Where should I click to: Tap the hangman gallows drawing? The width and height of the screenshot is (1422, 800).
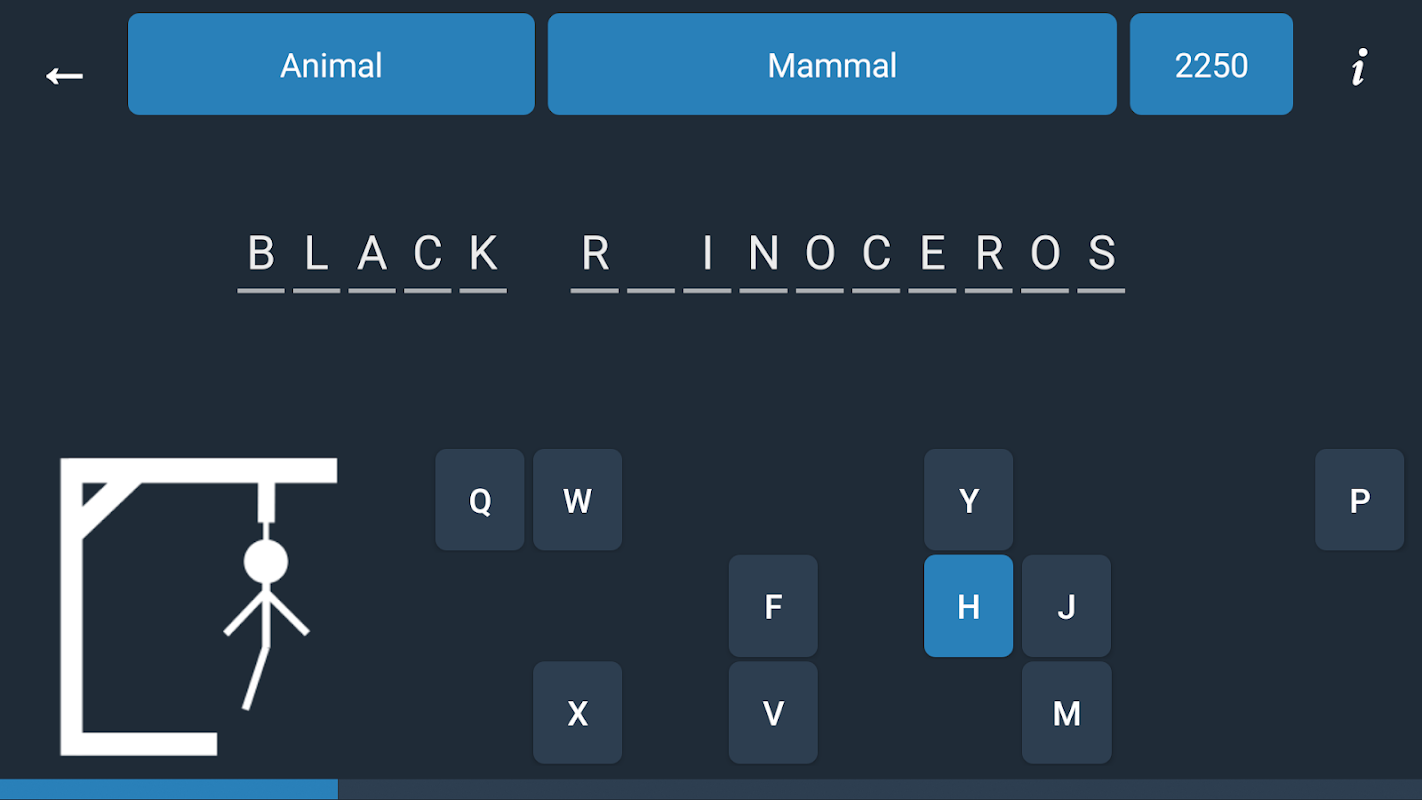tap(199, 606)
